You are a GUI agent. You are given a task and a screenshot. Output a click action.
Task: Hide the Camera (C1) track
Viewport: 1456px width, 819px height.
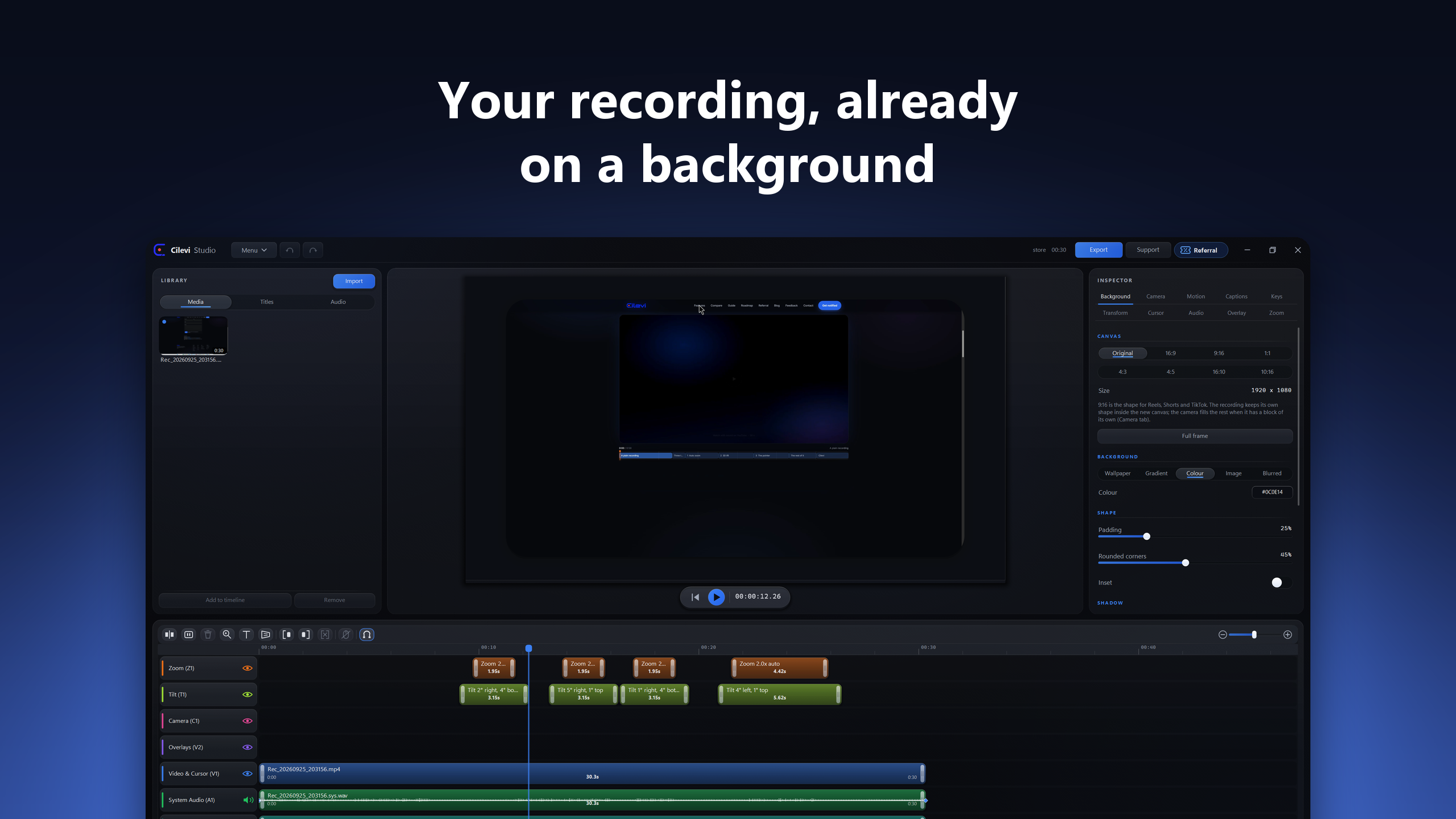(x=247, y=721)
